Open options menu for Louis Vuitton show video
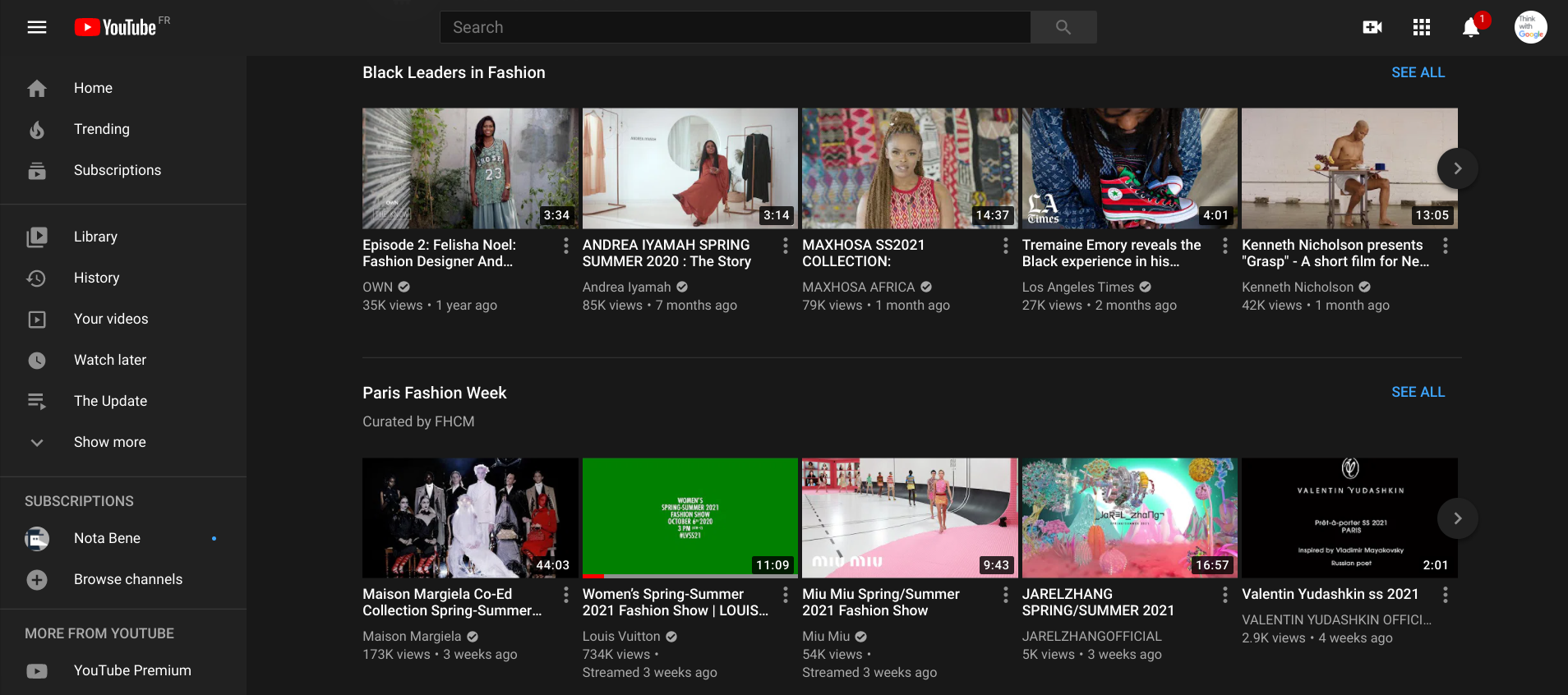The image size is (1568, 695). pyautogui.click(x=786, y=594)
